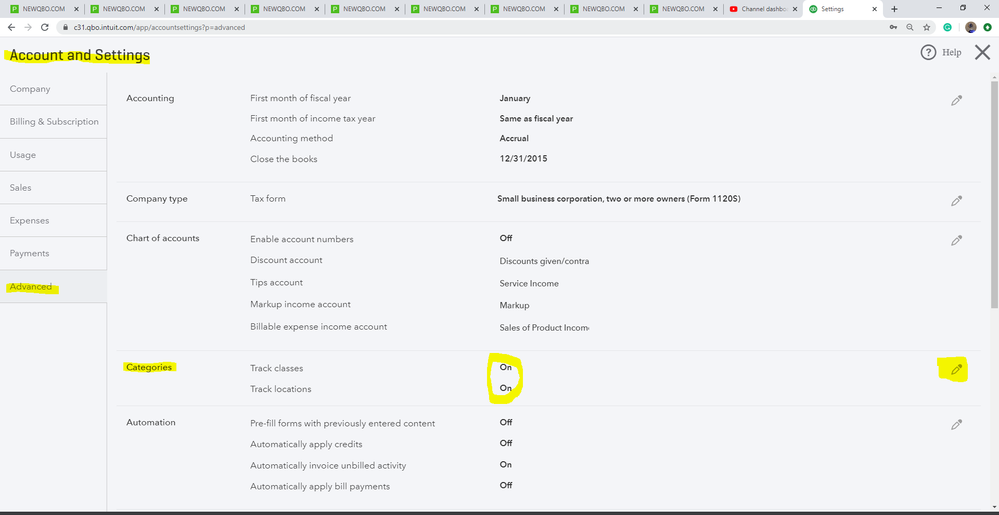The height and width of the screenshot is (515, 999).
Task: Bookmark this page with the star icon
Action: [926, 27]
